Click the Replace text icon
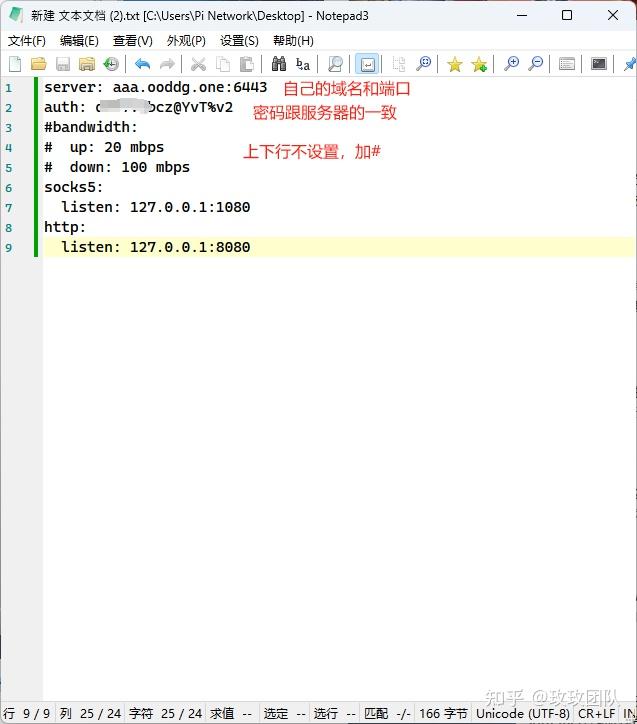The width and height of the screenshot is (637, 724). coord(303,64)
